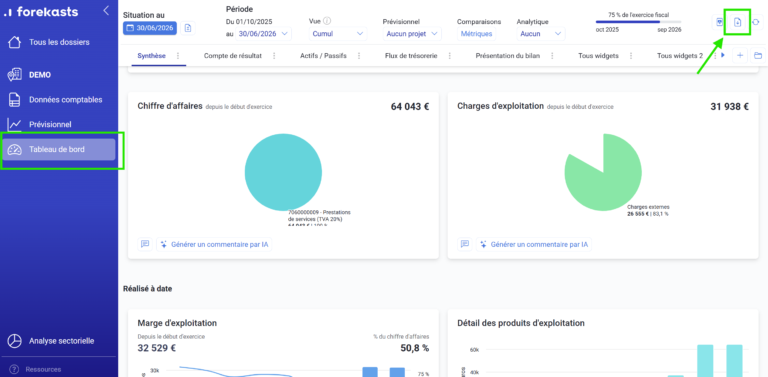The width and height of the screenshot is (768, 377).
Task: Click the export document download icon
Action: pyautogui.click(x=737, y=22)
